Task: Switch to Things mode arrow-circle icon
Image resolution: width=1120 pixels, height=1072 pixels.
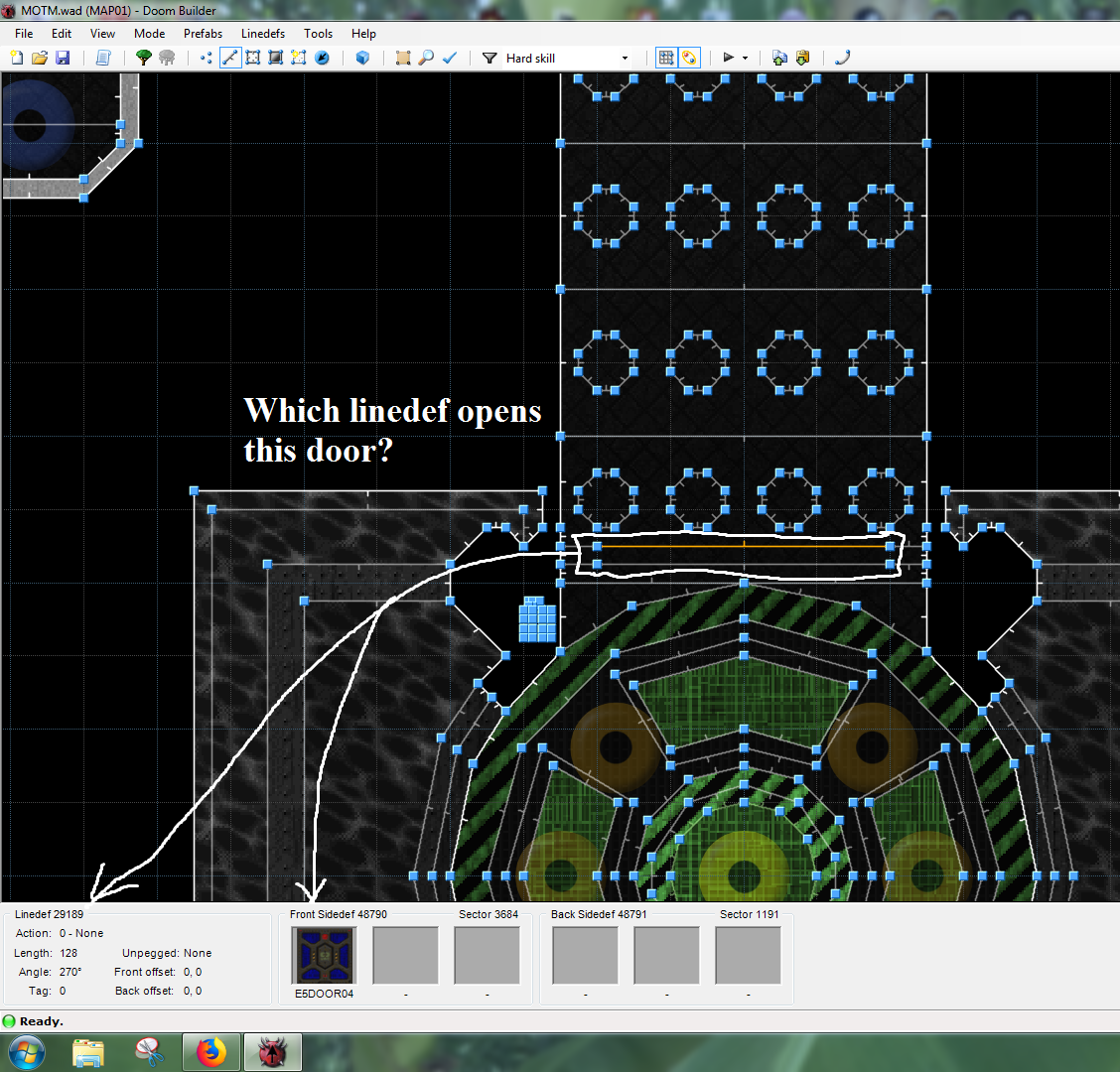Action: [x=322, y=58]
